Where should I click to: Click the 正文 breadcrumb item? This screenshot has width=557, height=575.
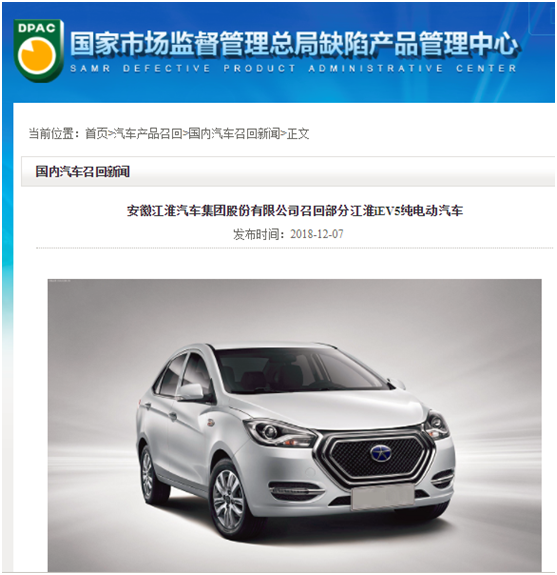(x=298, y=133)
